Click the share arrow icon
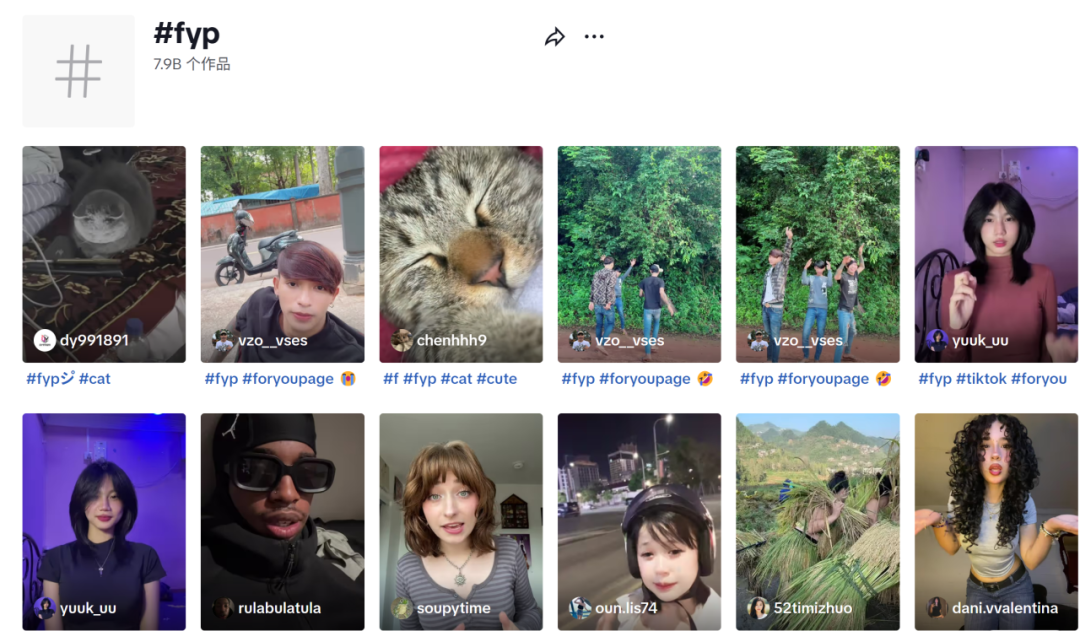The width and height of the screenshot is (1080, 631). (x=555, y=37)
